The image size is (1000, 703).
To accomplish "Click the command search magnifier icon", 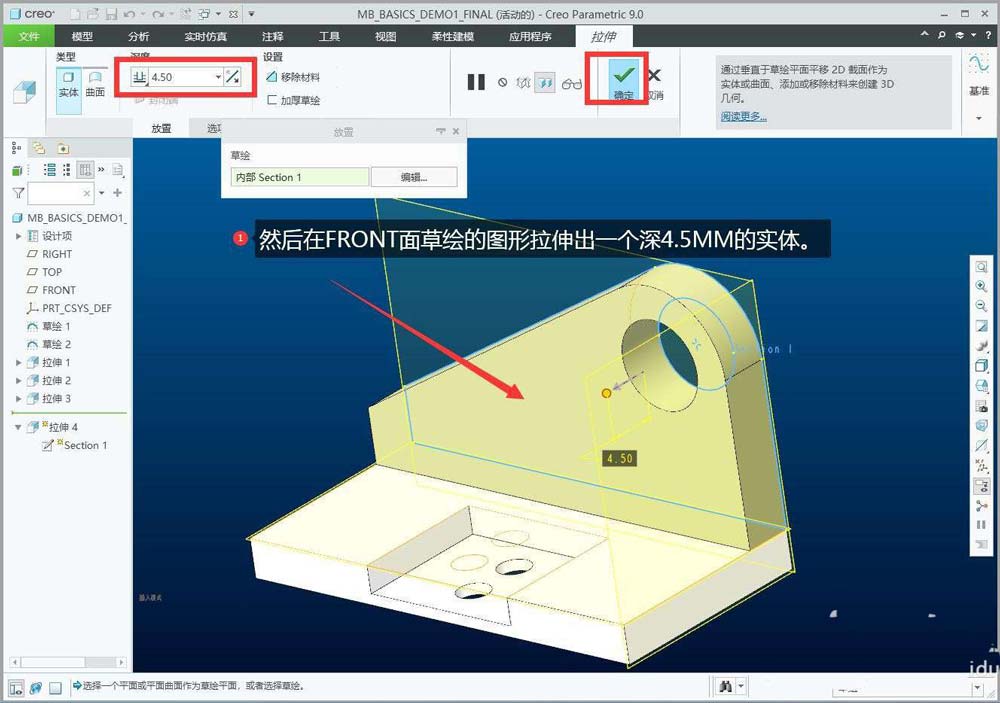I will coord(941,35).
